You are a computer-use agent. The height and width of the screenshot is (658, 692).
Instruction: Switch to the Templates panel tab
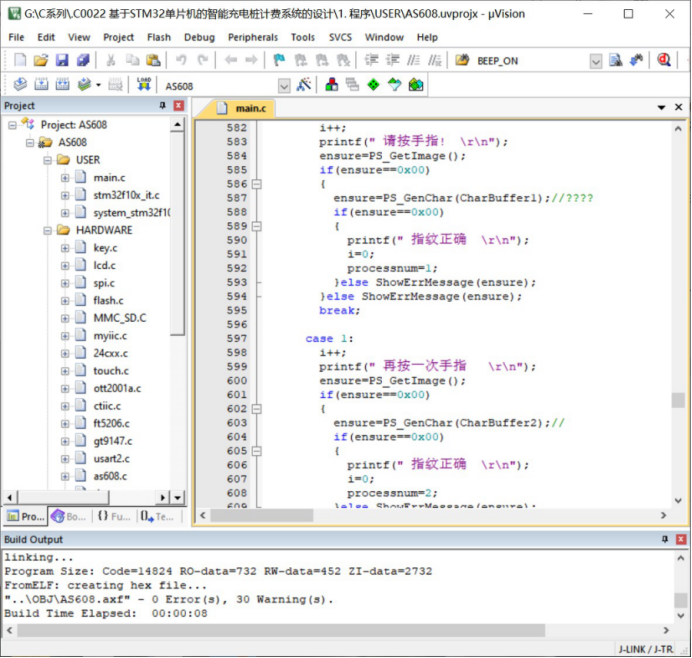(157, 516)
